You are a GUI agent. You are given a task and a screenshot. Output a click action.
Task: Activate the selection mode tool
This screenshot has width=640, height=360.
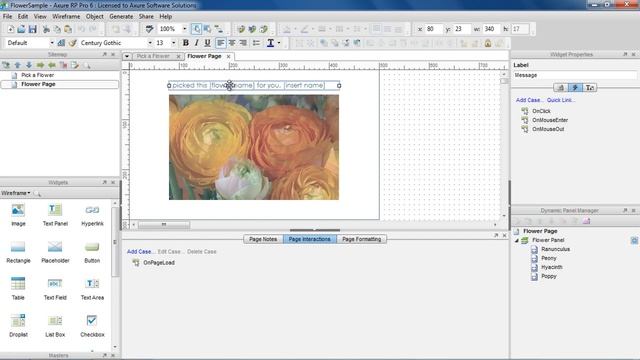click(196, 29)
